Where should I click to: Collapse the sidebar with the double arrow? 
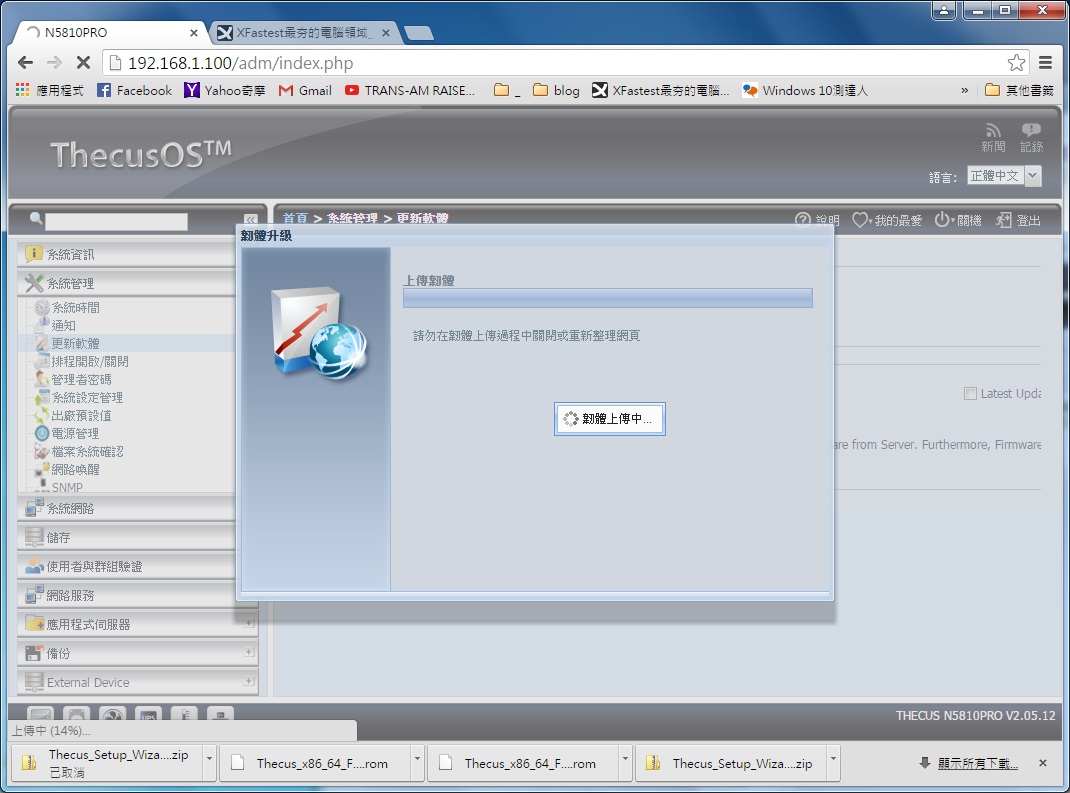click(x=250, y=220)
